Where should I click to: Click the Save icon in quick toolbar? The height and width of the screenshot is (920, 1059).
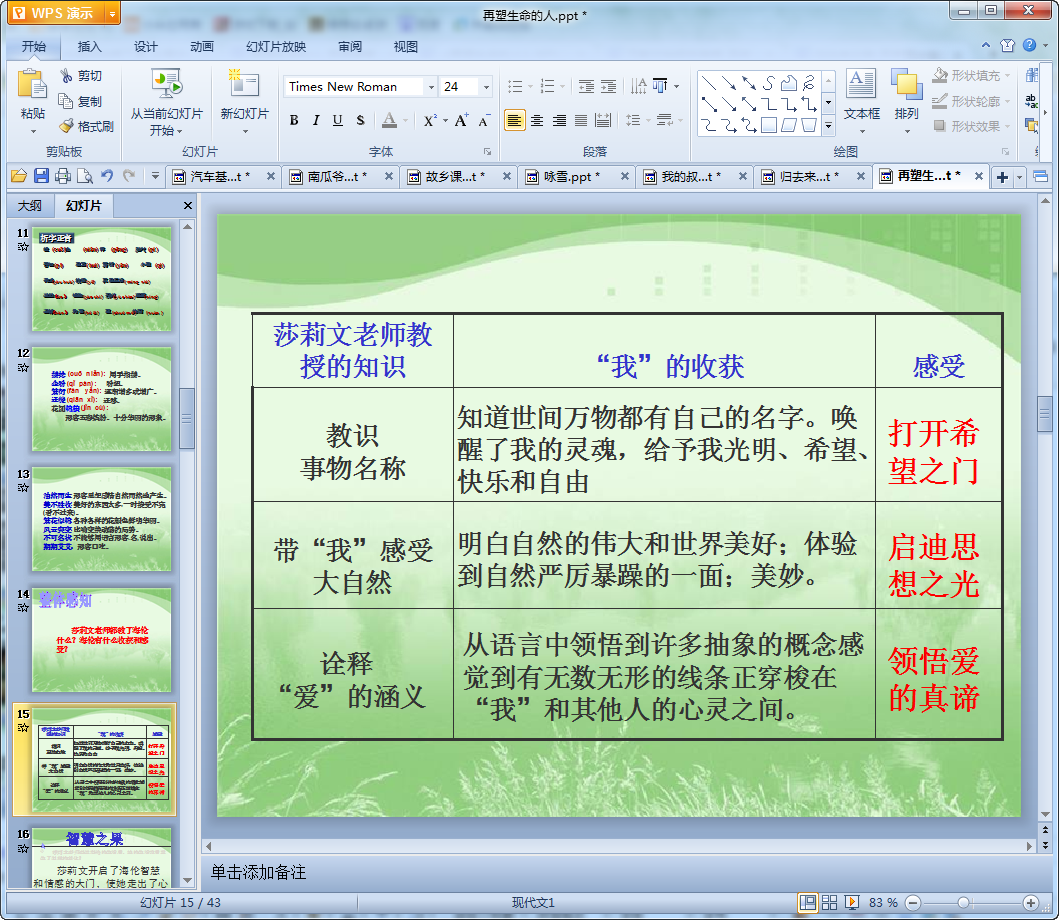point(41,176)
